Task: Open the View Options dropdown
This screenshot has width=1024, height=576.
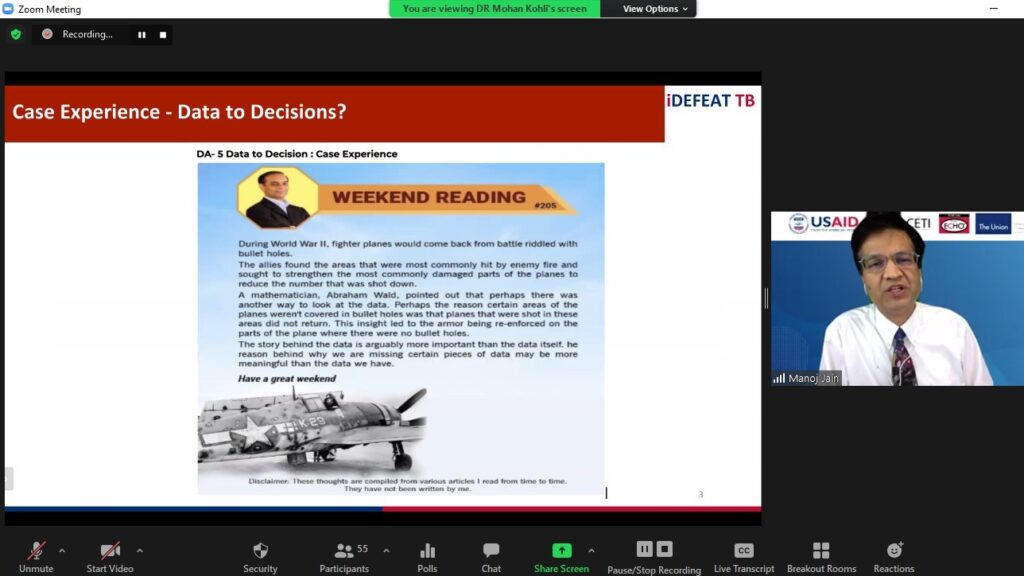Action: pyautogui.click(x=656, y=9)
